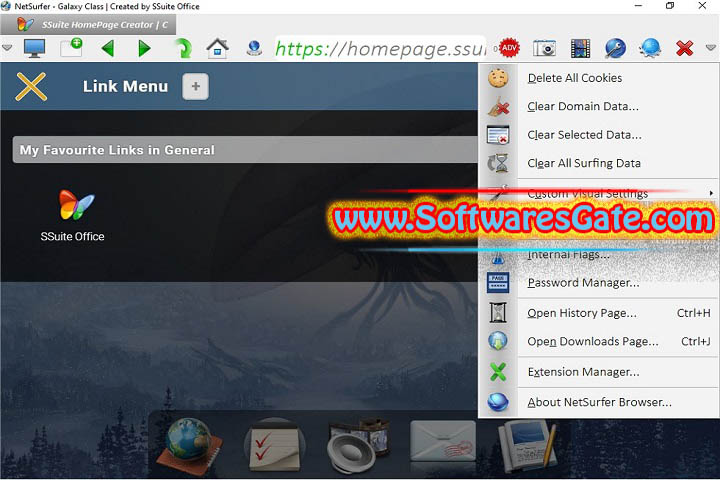Screen dimensions: 720x480
Task: Open the SSuite Office favourite link
Action: (73, 216)
